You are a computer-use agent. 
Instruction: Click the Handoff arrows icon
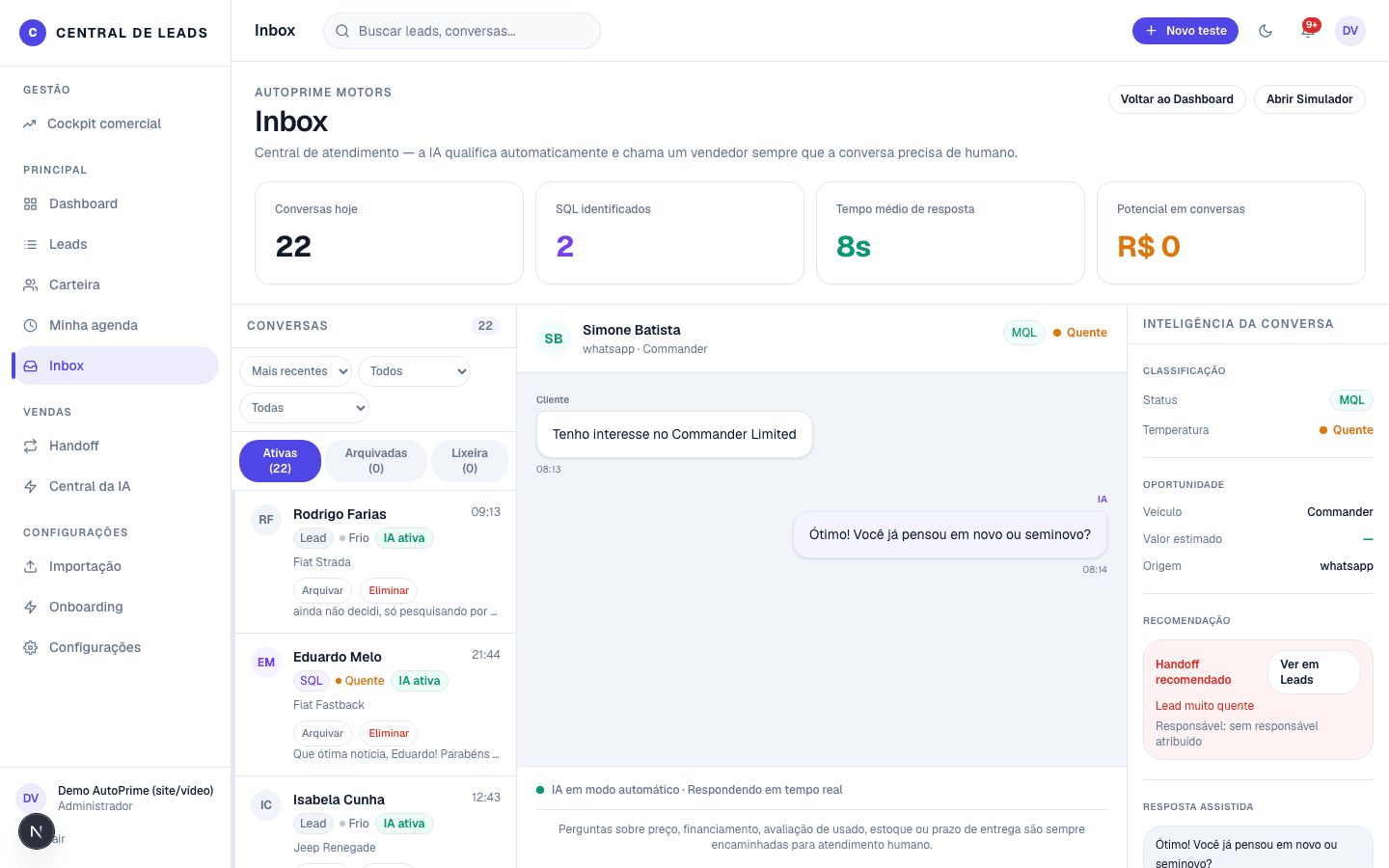point(31,447)
